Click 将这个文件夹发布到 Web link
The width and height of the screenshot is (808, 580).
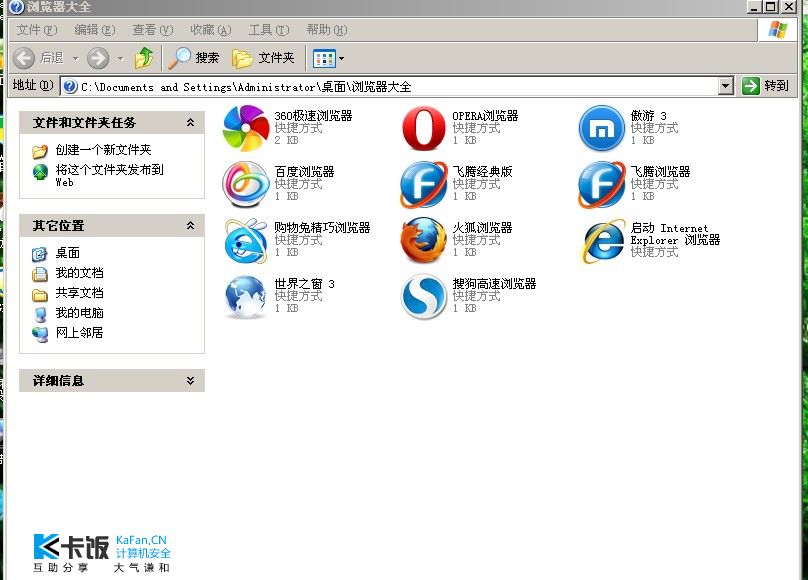pyautogui.click(x=110, y=175)
